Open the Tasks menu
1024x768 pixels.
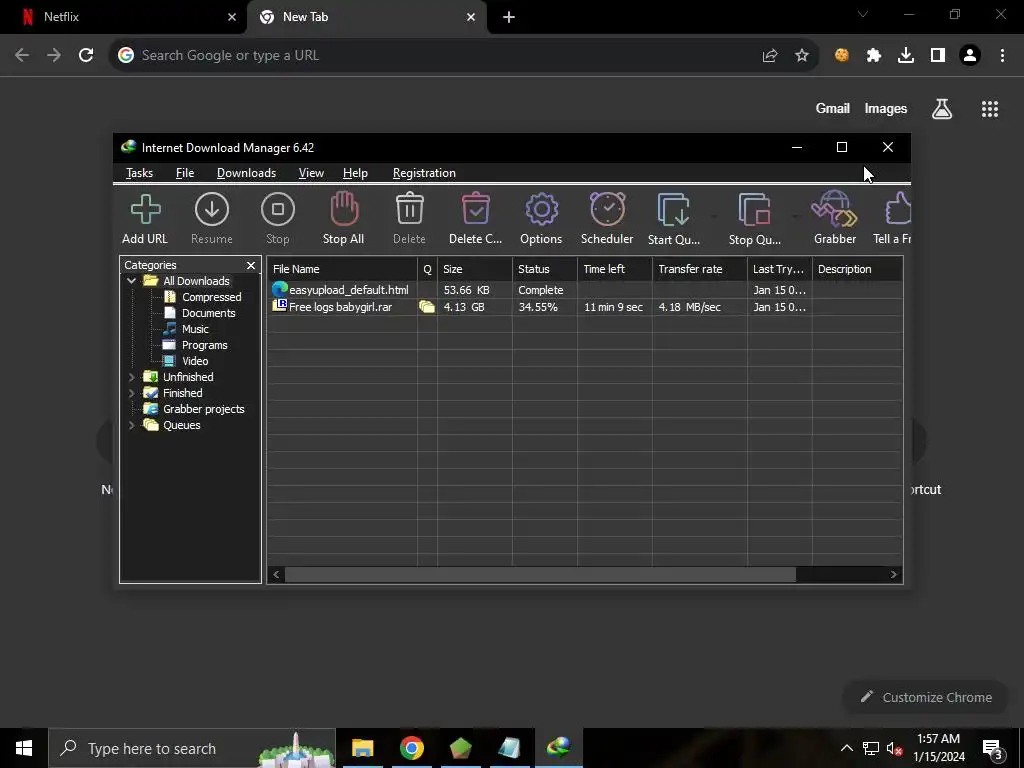139,173
